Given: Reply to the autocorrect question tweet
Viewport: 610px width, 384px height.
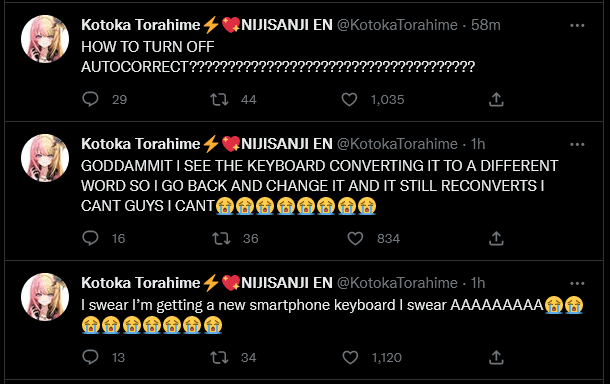Looking at the screenshot, I should tap(90, 99).
